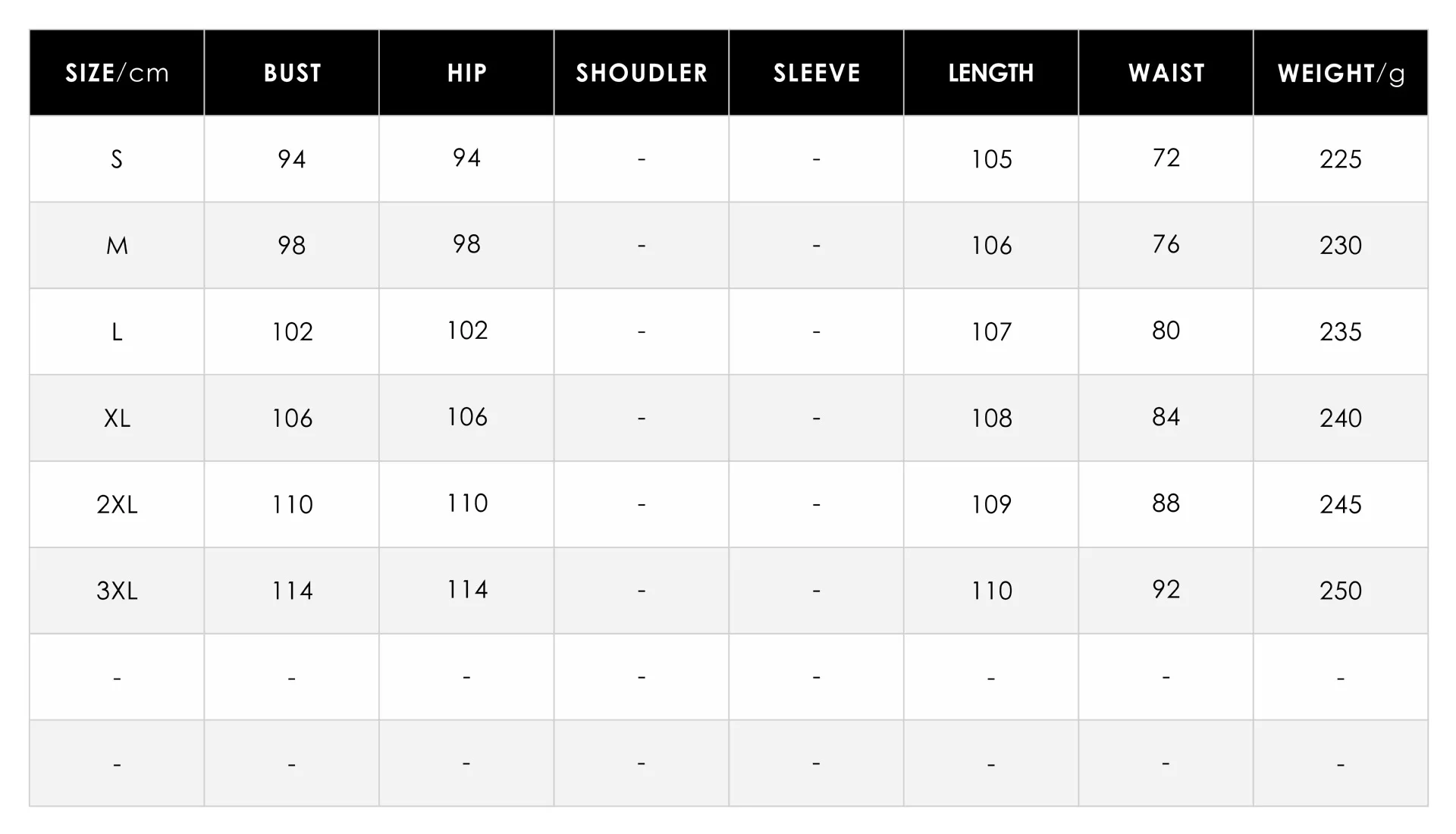Screen dimensions: 1456x834
Task: Click the SLEEVE column header
Action: pos(817,74)
